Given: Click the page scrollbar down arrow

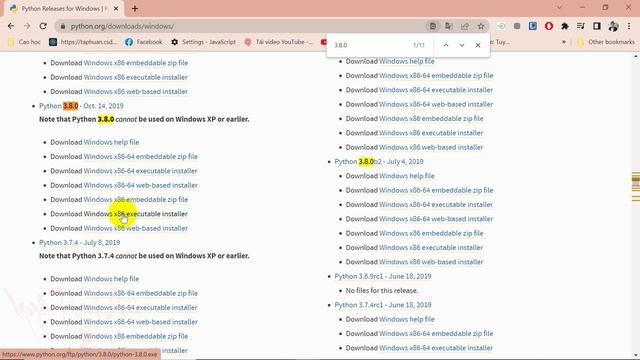Looking at the screenshot, I should pyautogui.click(x=636, y=356).
